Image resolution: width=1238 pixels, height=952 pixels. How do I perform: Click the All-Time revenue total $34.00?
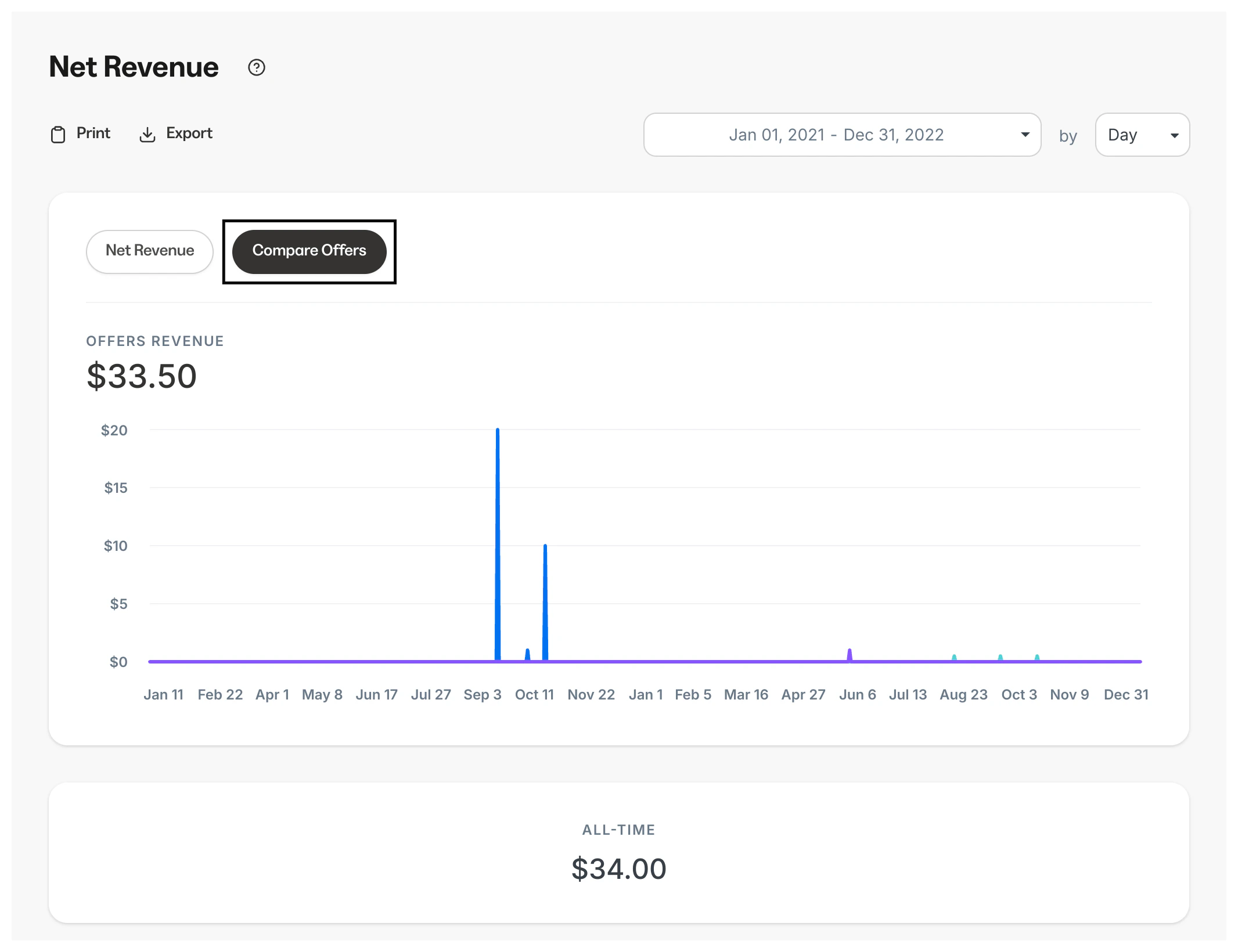pyautogui.click(x=619, y=868)
